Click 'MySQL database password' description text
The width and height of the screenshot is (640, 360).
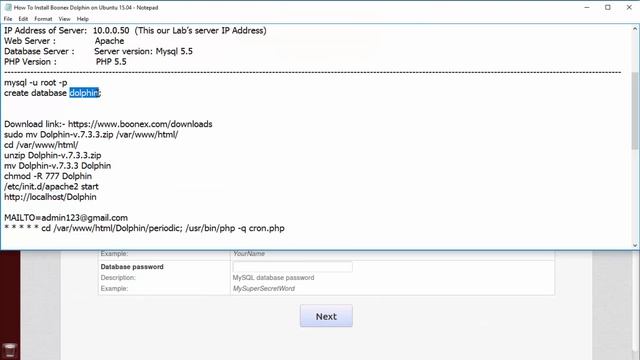(273, 278)
